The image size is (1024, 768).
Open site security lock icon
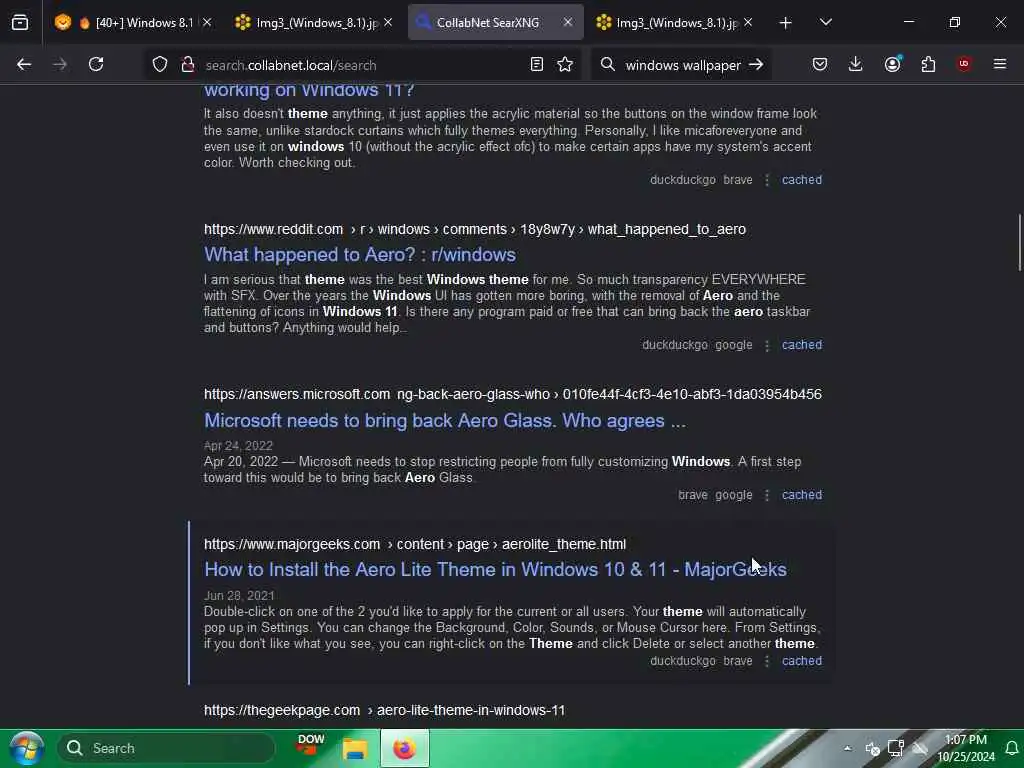click(x=188, y=65)
